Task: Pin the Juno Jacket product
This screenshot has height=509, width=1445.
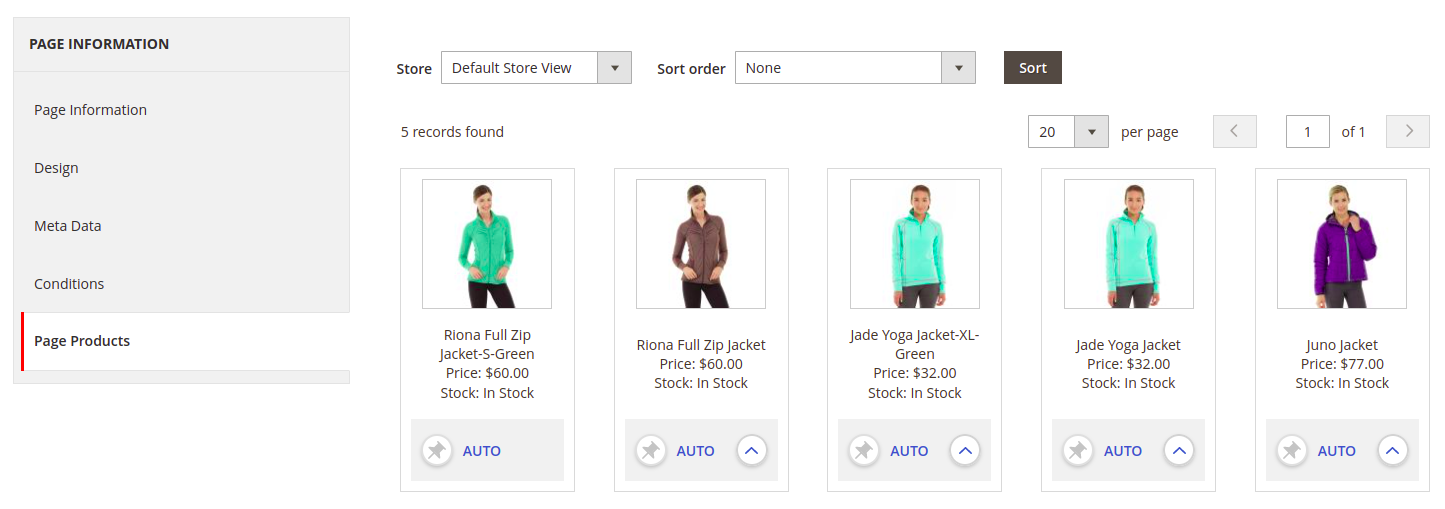Action: (1292, 451)
